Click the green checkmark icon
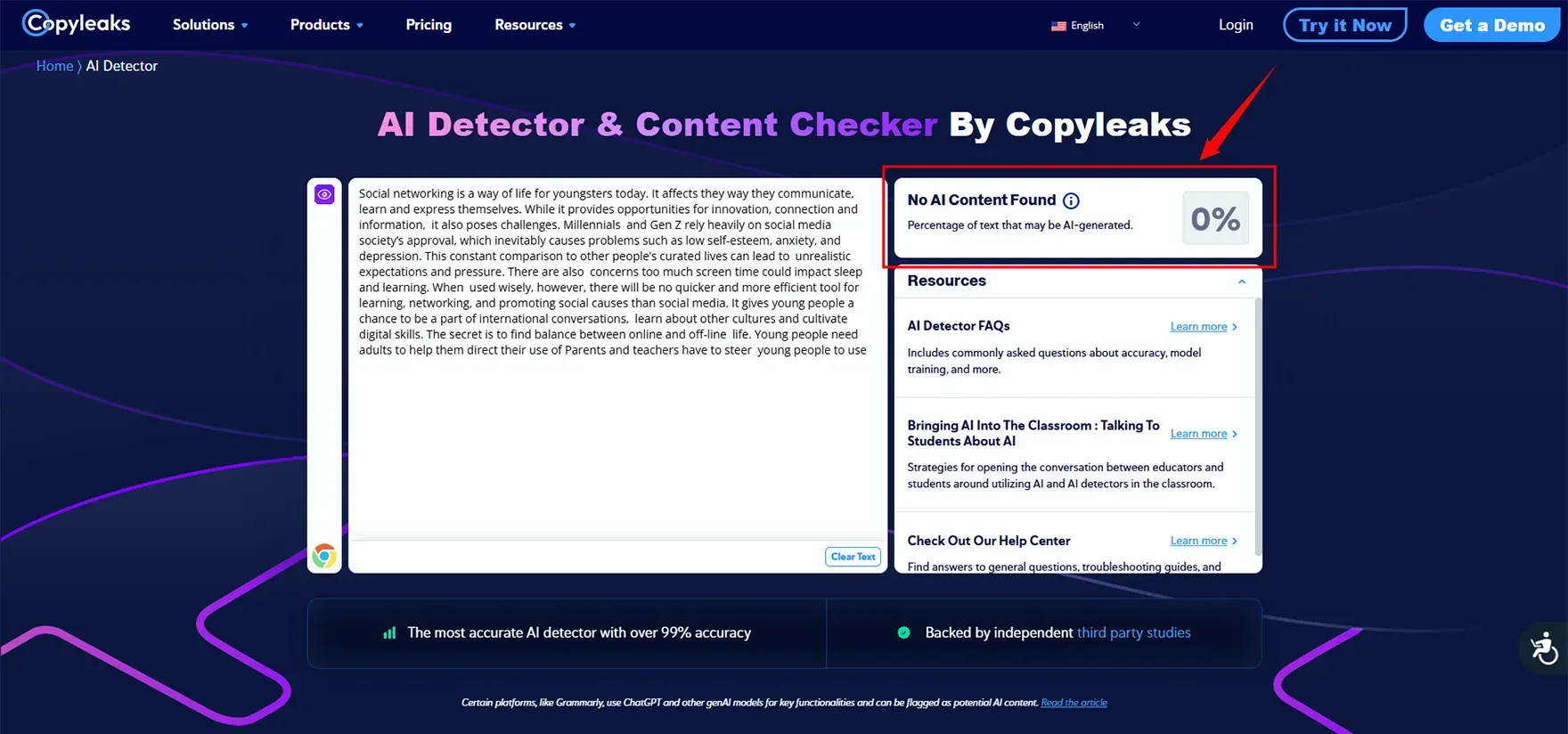The width and height of the screenshot is (1568, 734). (903, 632)
